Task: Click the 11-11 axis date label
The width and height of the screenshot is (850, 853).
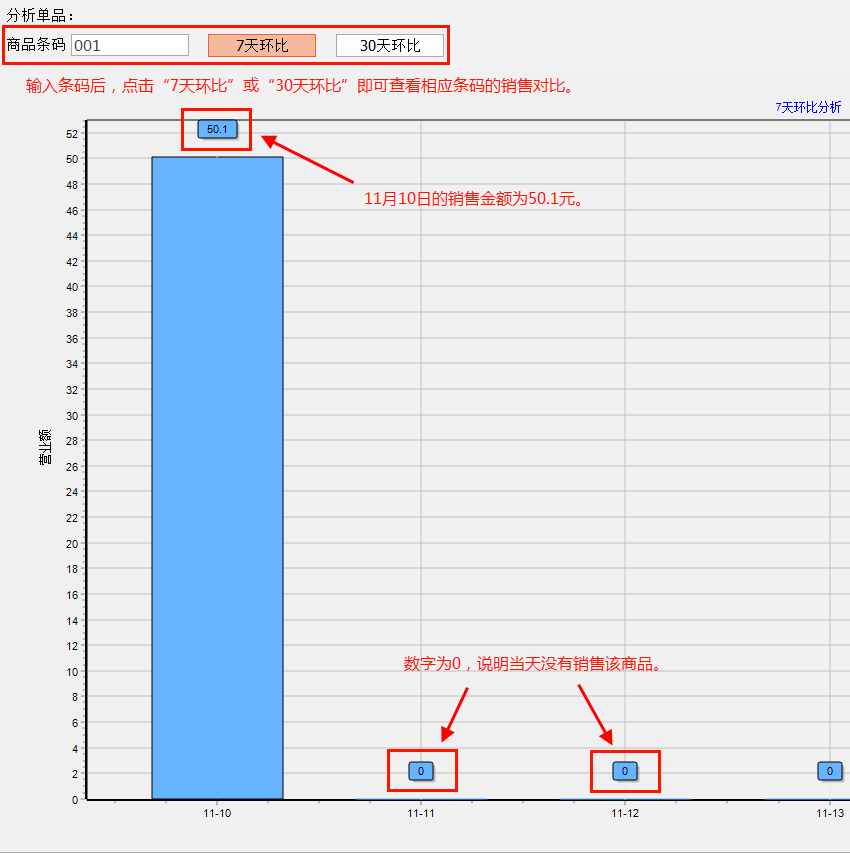Action: (x=421, y=813)
